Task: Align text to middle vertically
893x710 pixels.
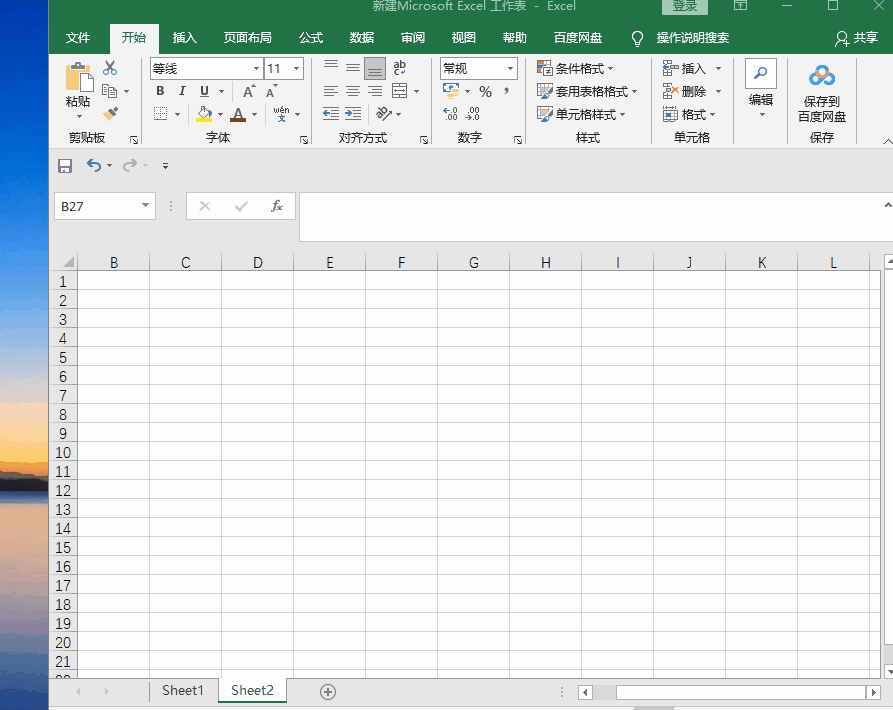Action: (353, 68)
